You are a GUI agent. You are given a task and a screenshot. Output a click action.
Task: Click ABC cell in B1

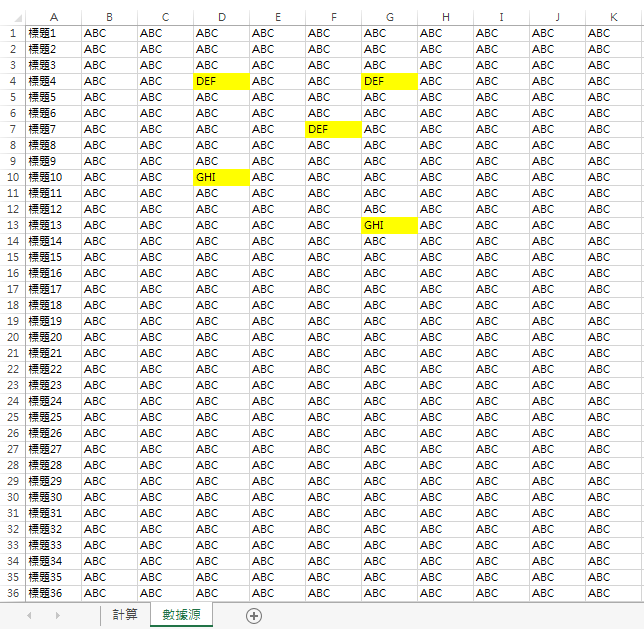[x=109, y=33]
